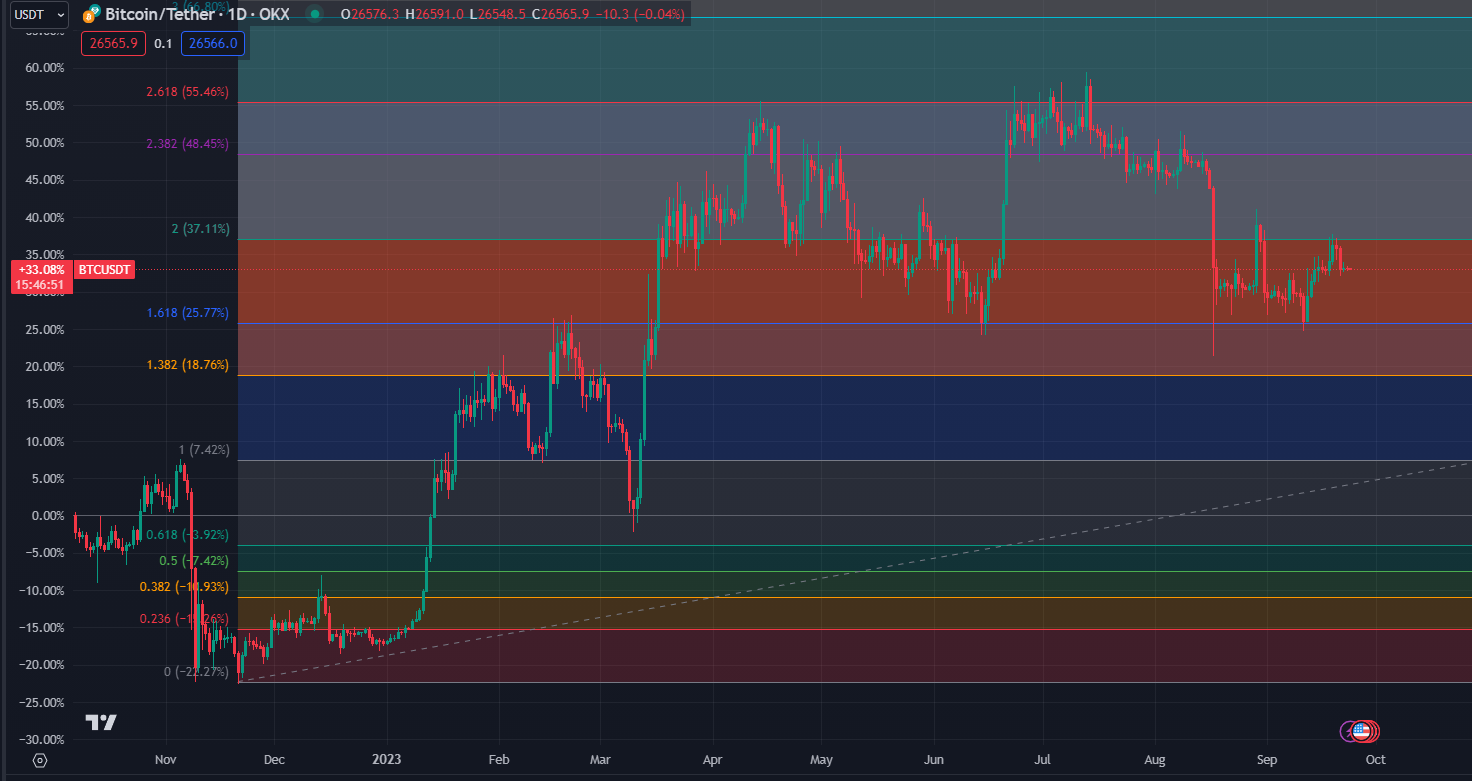1472x781 pixels.
Task: Open the USDT currency dropdown
Action: pyautogui.click(x=40, y=15)
